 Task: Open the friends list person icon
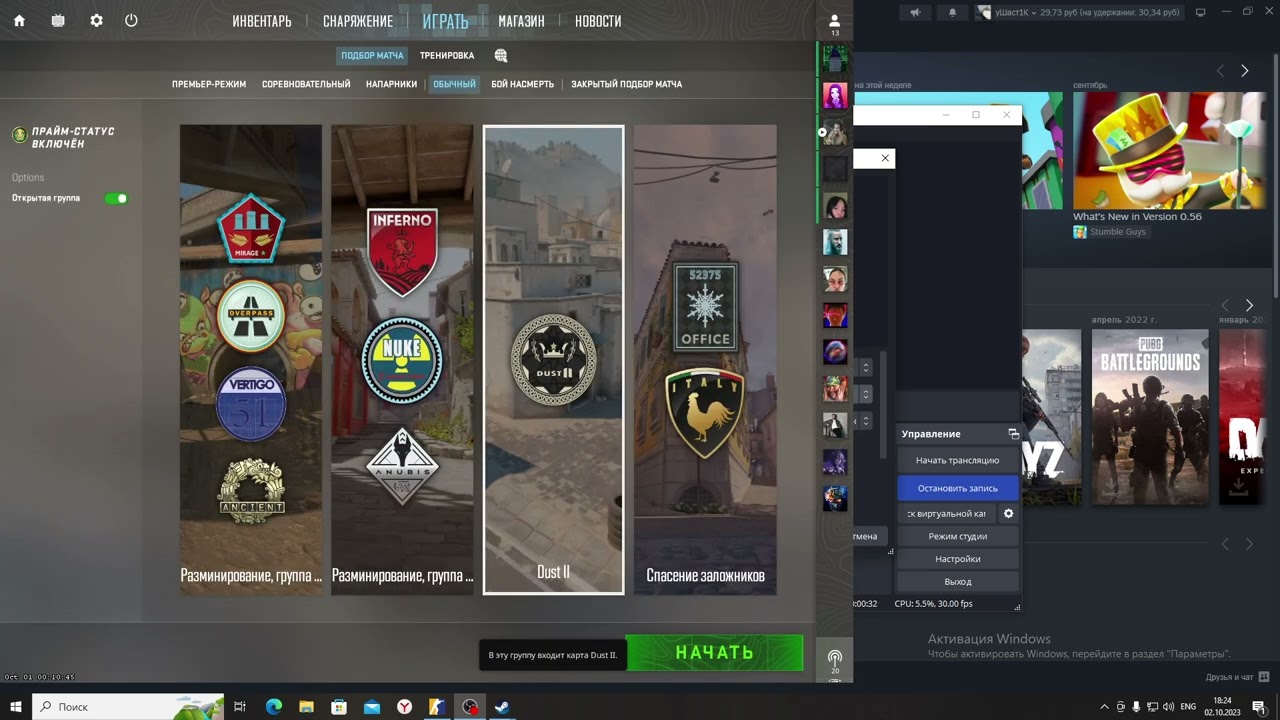(835, 20)
